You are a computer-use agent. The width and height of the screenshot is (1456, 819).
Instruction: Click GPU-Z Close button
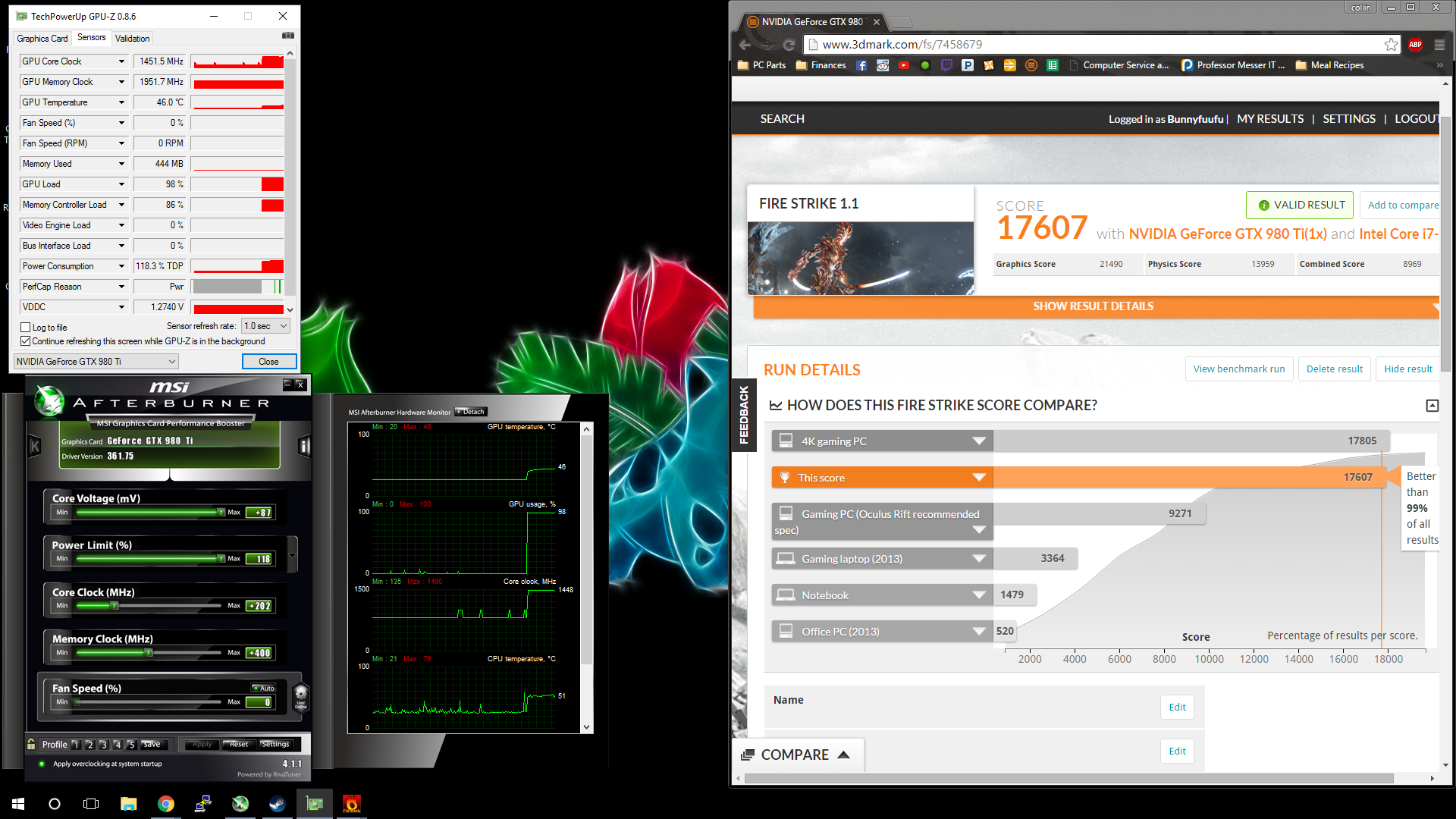[268, 362]
